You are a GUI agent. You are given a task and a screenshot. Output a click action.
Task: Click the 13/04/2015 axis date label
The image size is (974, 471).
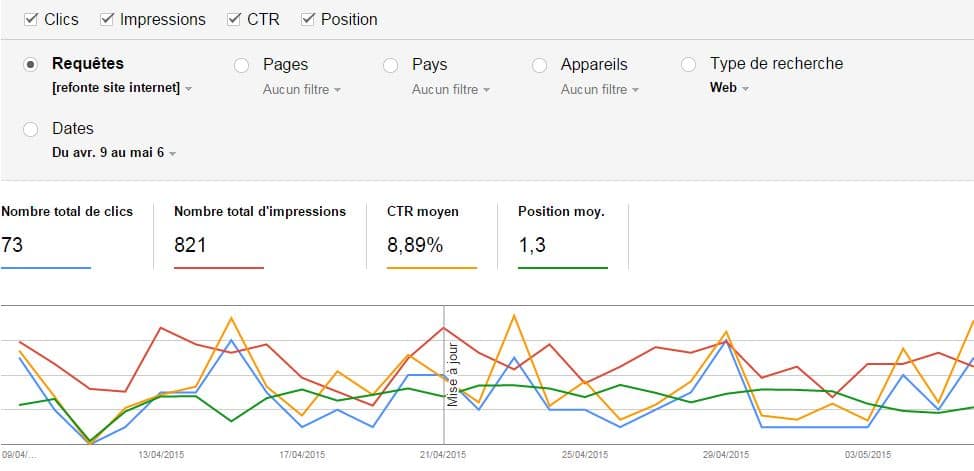coord(161,455)
